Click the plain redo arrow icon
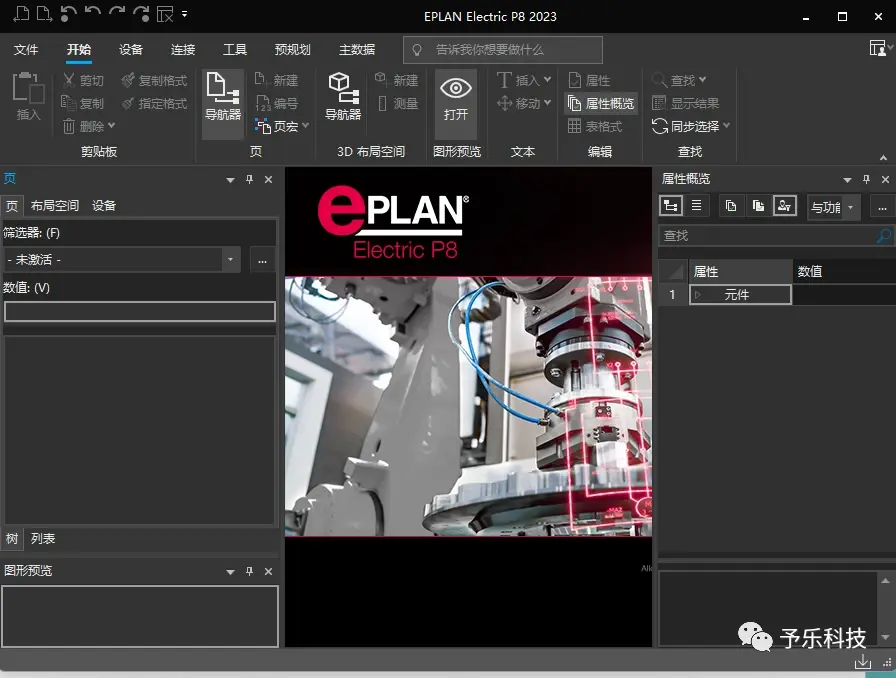 click(117, 14)
